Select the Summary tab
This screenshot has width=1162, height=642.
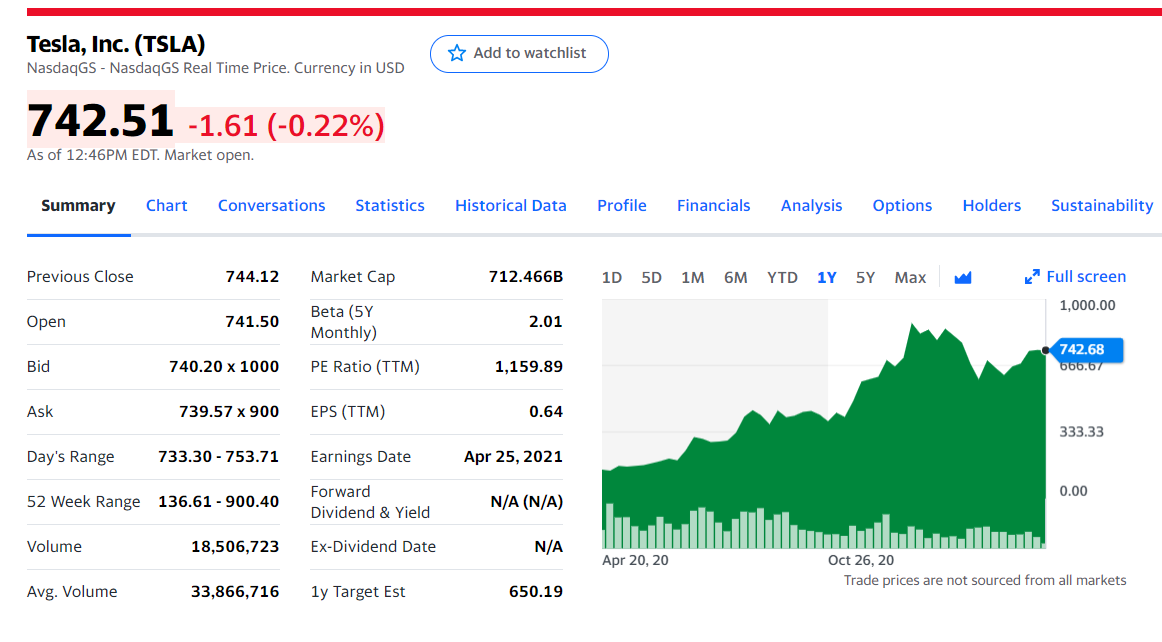click(x=79, y=205)
